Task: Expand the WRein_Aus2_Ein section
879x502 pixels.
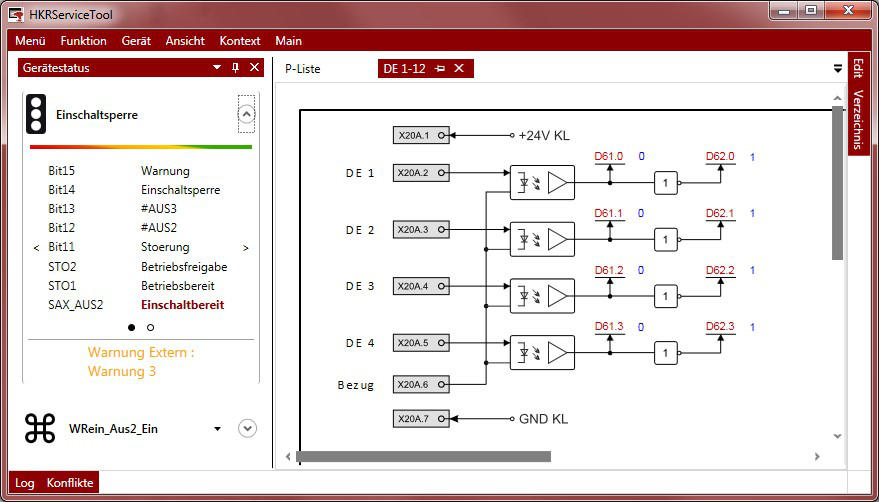Action: coord(247,428)
